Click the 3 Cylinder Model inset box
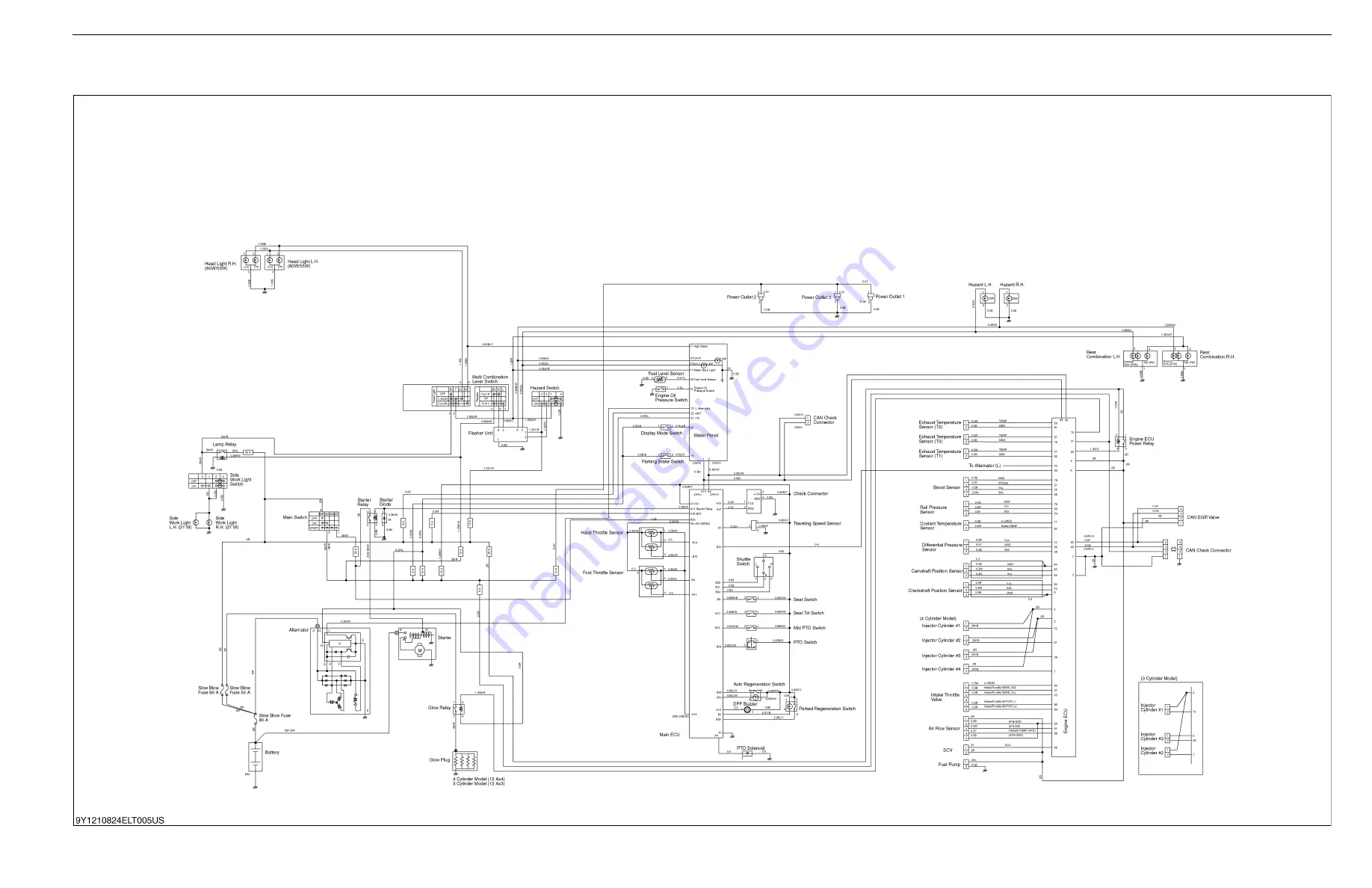Image resolution: width=1372 pixels, height=888 pixels. pyautogui.click(x=1170, y=727)
